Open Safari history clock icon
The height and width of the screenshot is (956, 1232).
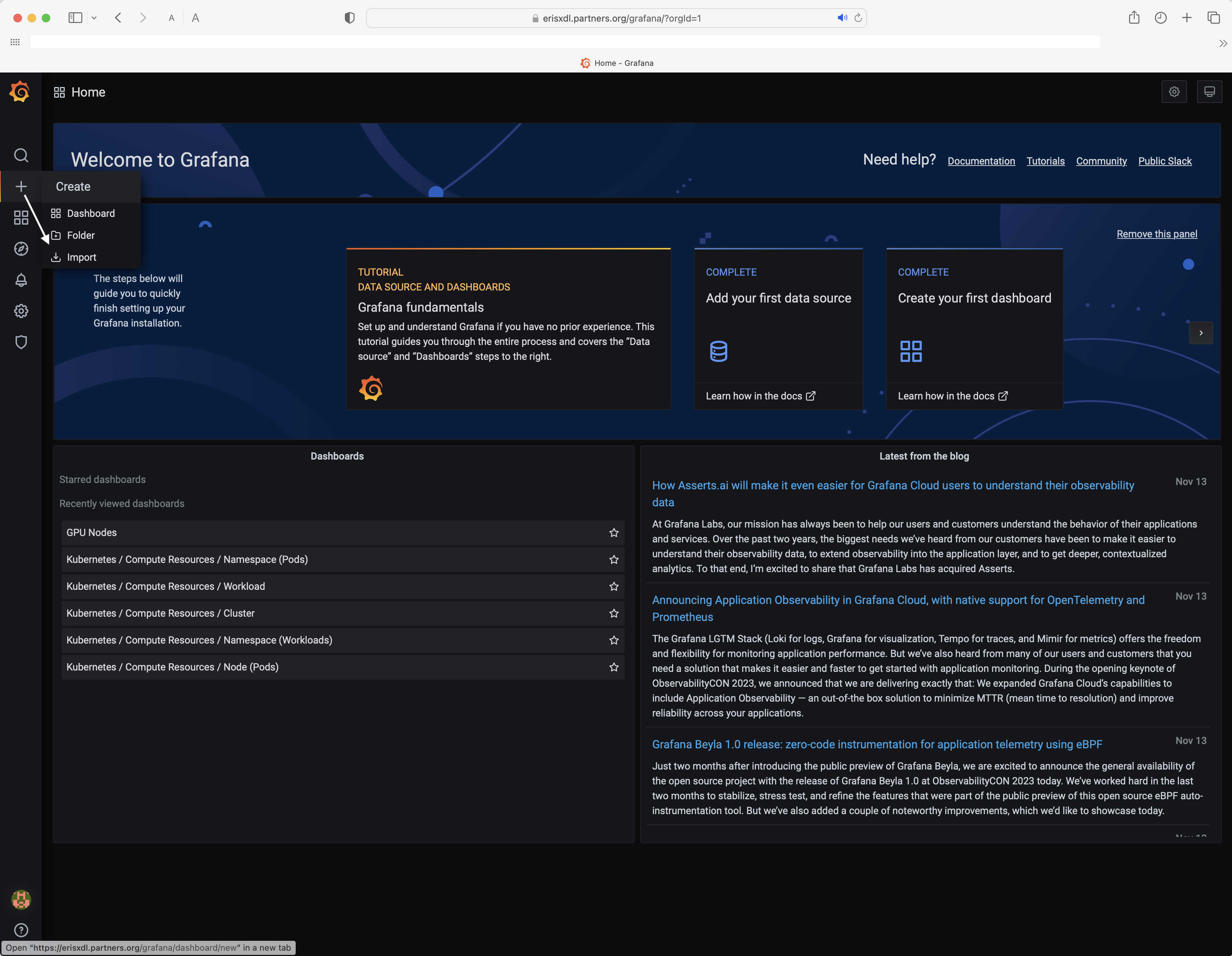pos(1160,18)
